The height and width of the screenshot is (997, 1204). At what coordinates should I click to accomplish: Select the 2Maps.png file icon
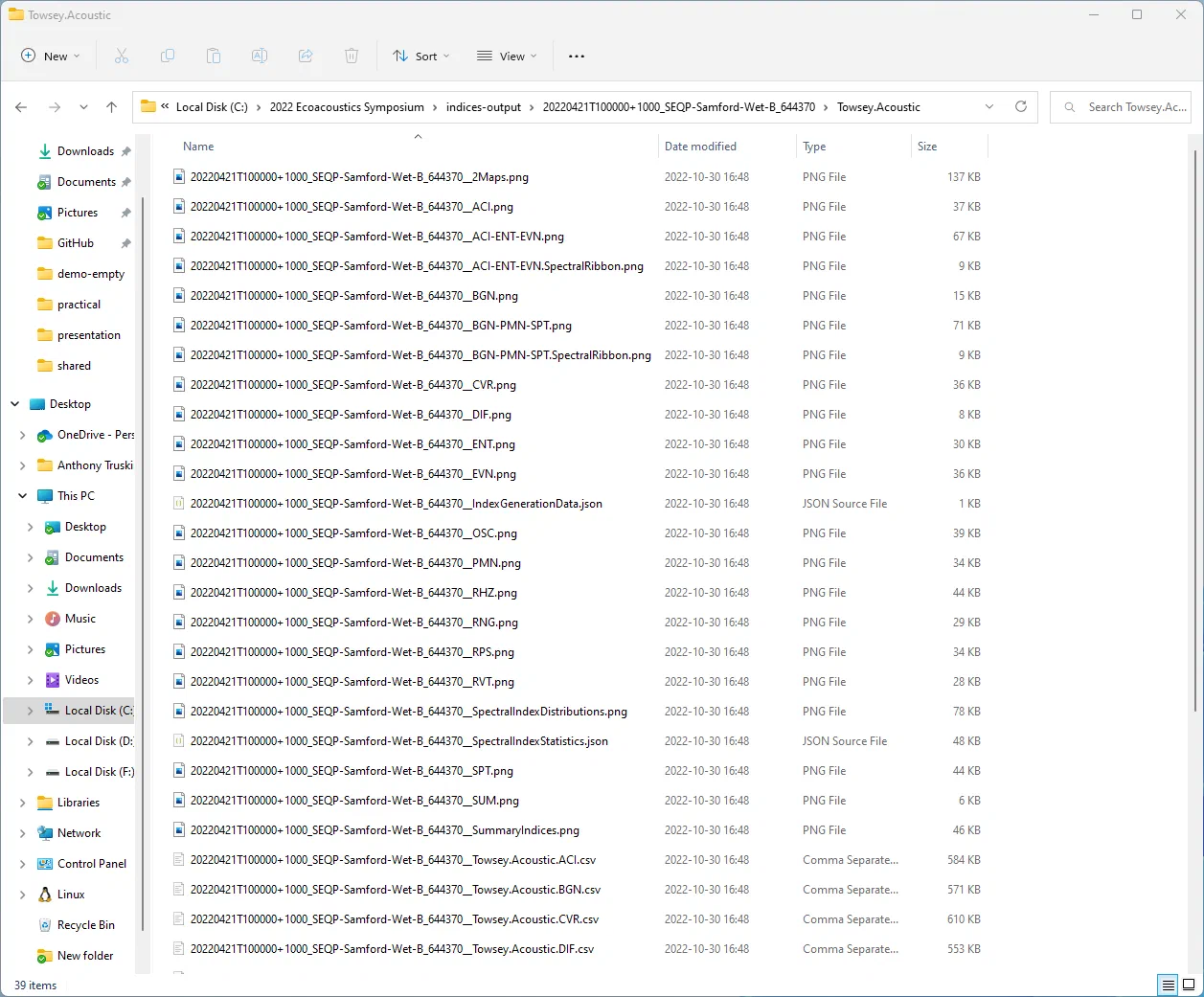[x=178, y=176]
